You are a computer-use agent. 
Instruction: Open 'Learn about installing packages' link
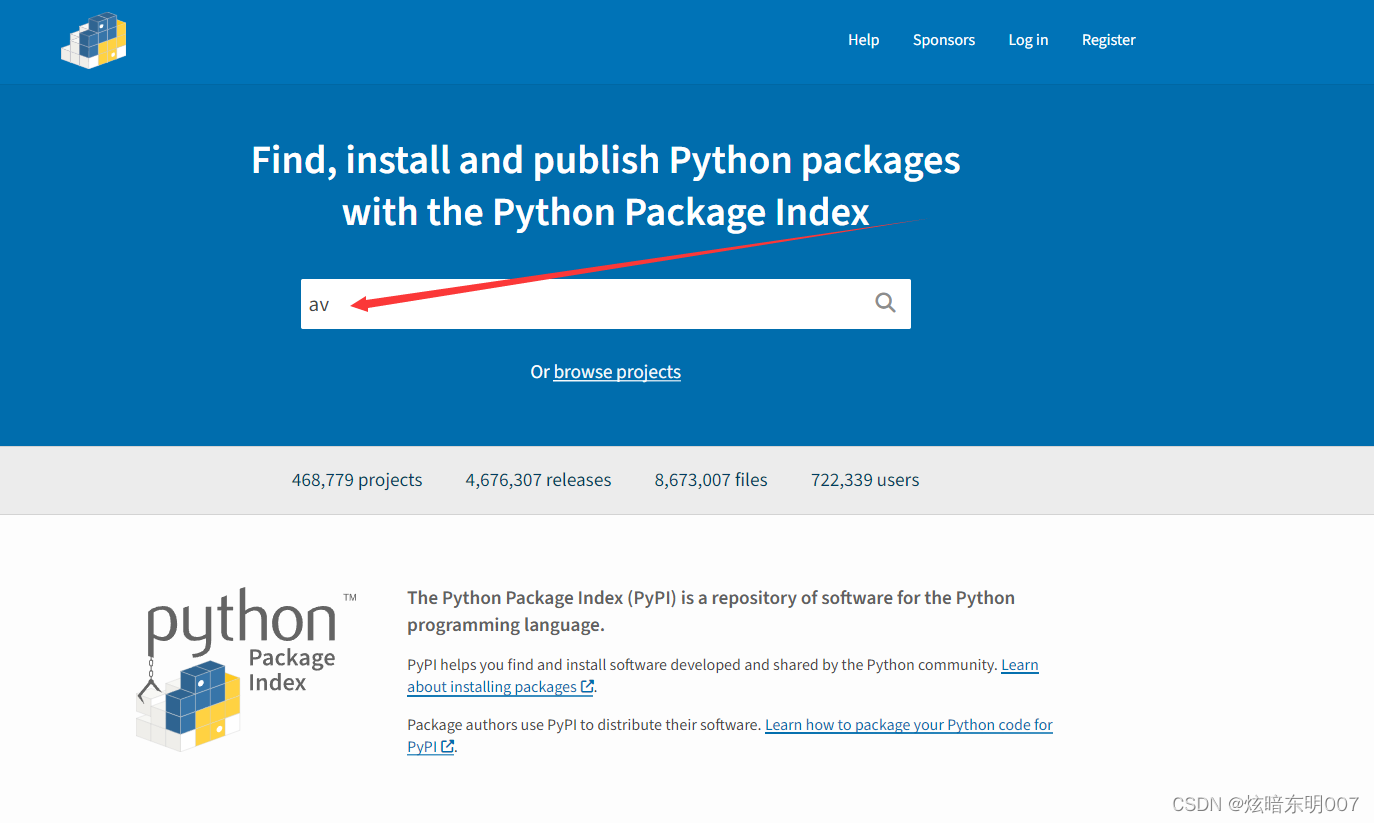500,687
